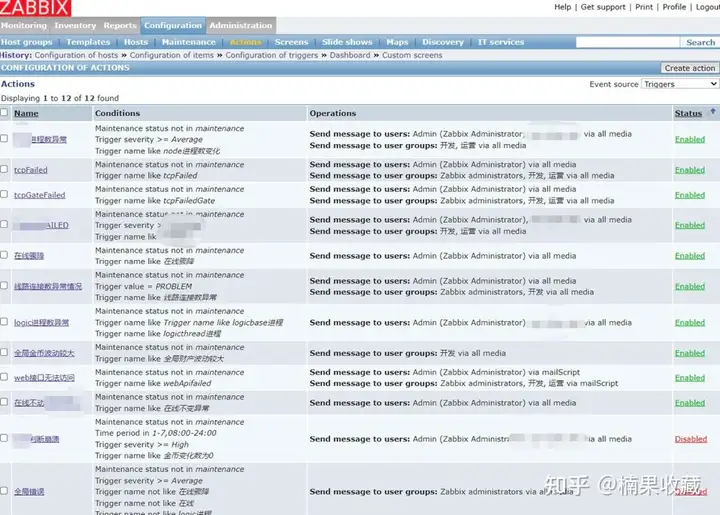The width and height of the screenshot is (720, 515).
Task: Open history link Configuration of items
Action: [x=172, y=55]
